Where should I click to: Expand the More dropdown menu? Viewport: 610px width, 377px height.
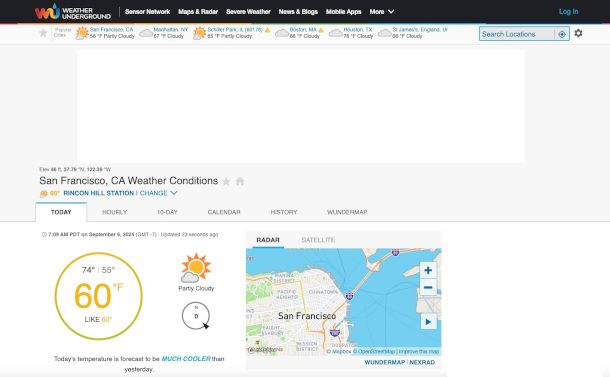pyautogui.click(x=382, y=12)
